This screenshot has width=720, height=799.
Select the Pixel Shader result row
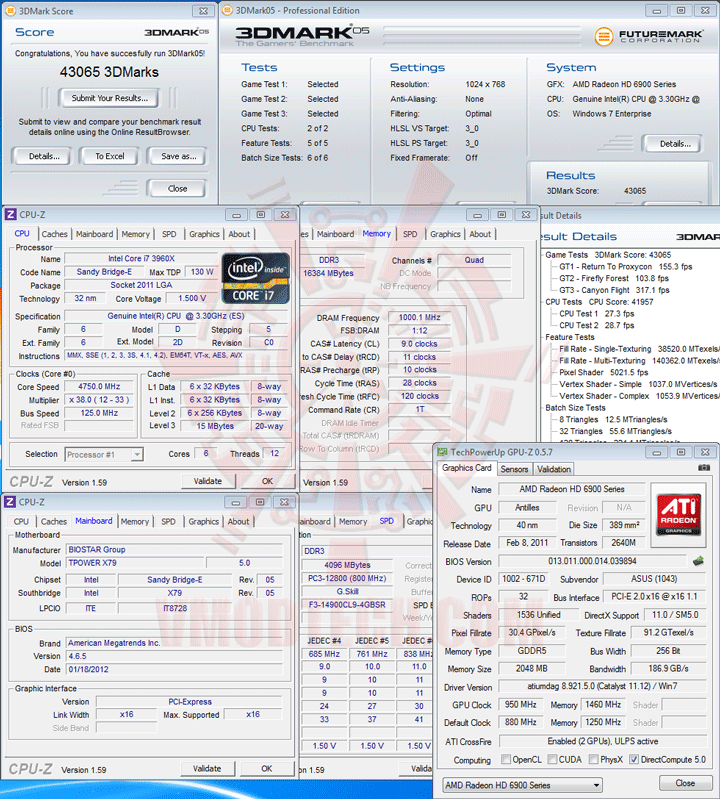click(x=603, y=372)
